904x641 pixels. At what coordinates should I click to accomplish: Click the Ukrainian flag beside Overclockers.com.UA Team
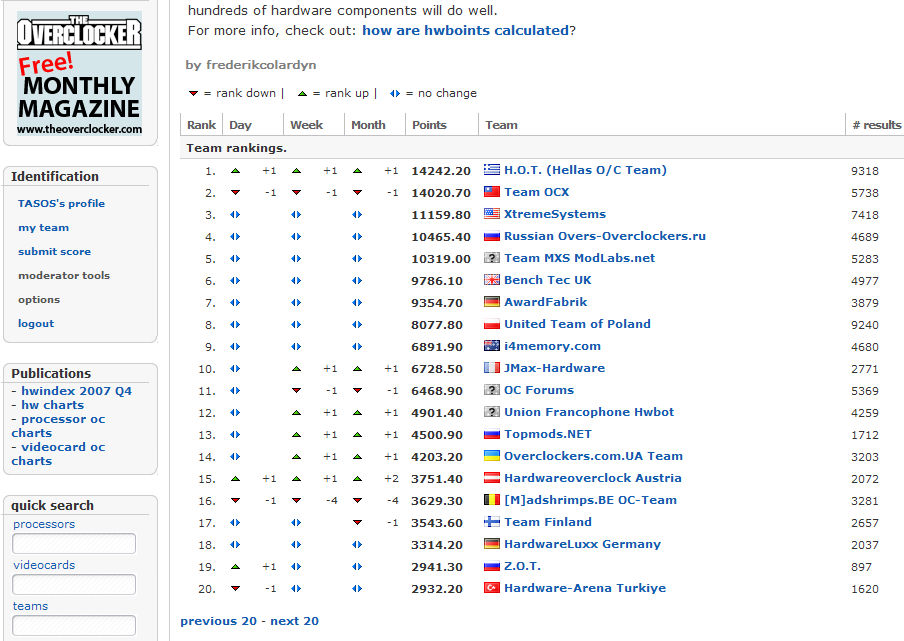coord(491,456)
